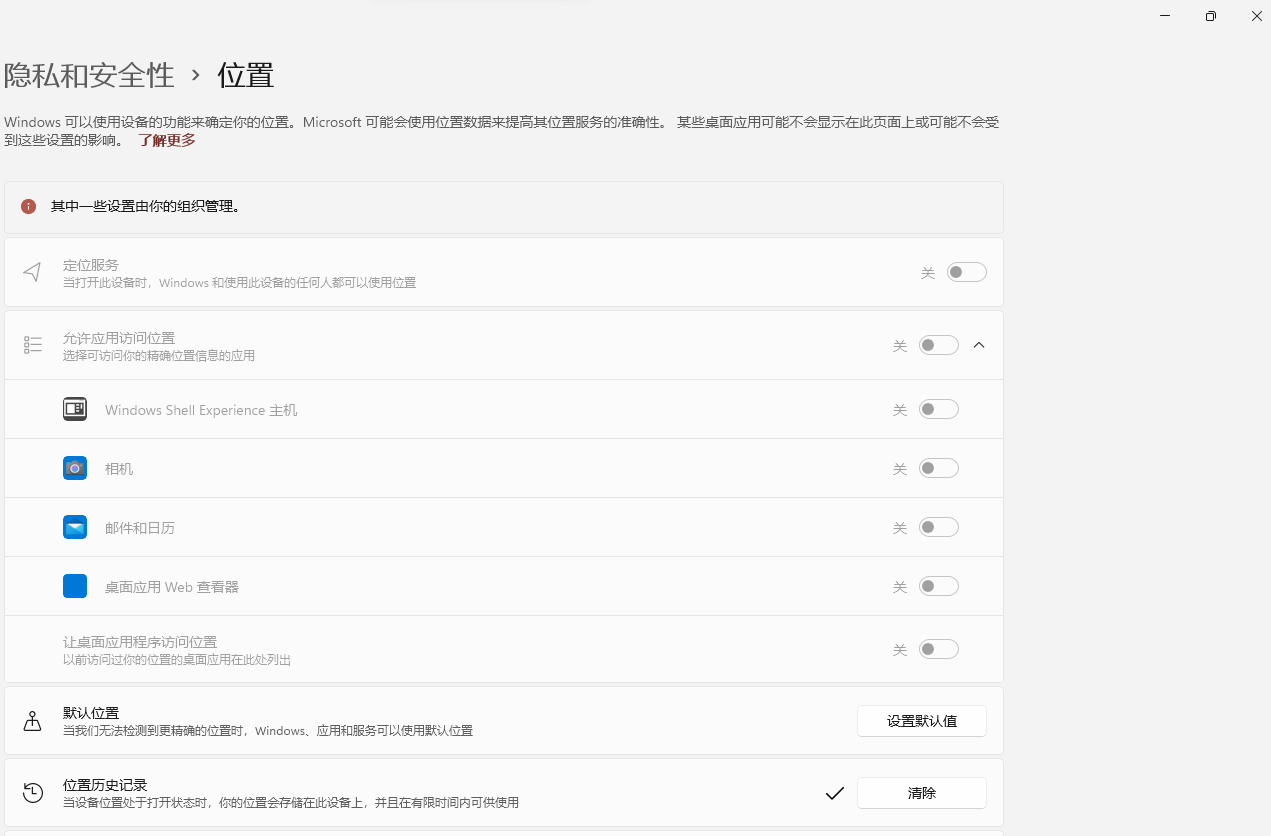Minimize the Settings window
The image size is (1271, 836).
click(1165, 16)
